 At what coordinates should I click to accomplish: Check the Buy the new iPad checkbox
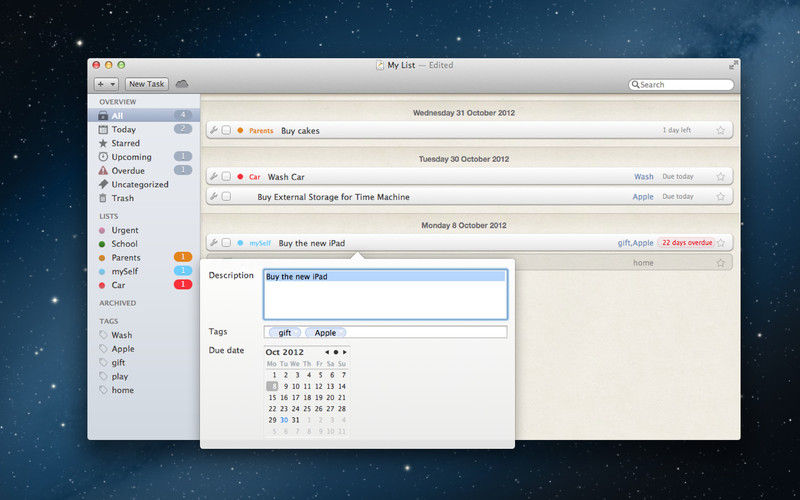point(226,243)
